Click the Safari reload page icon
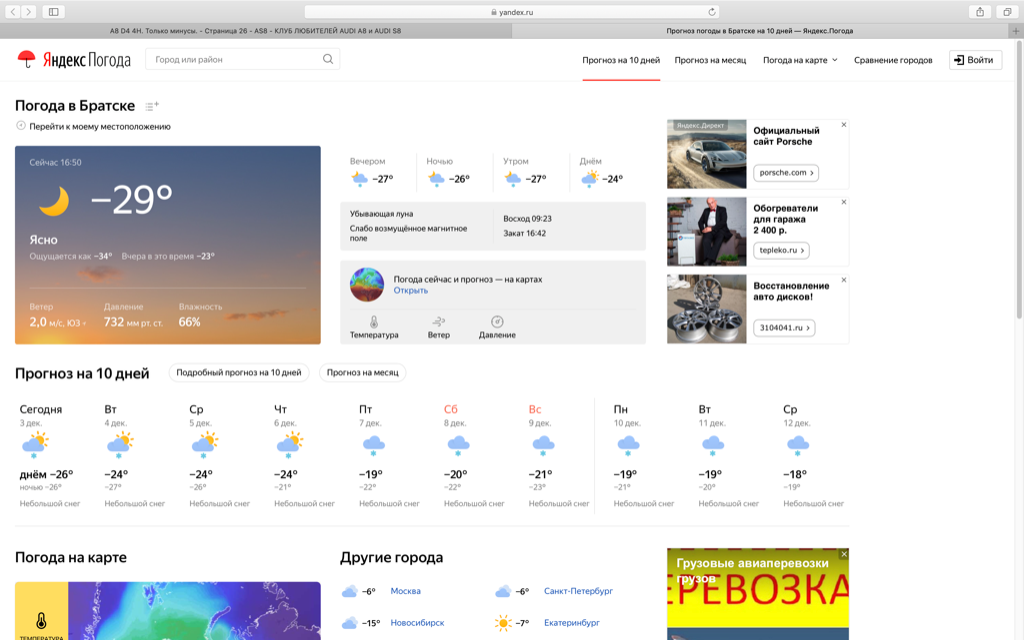 tap(712, 12)
